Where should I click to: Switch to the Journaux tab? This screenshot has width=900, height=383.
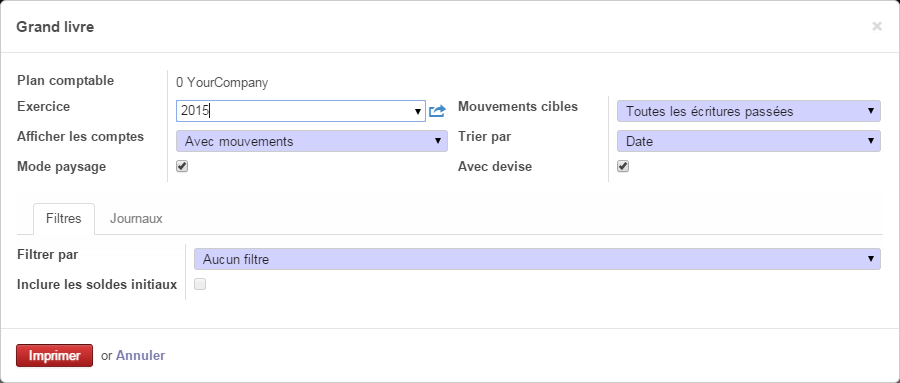pos(136,219)
